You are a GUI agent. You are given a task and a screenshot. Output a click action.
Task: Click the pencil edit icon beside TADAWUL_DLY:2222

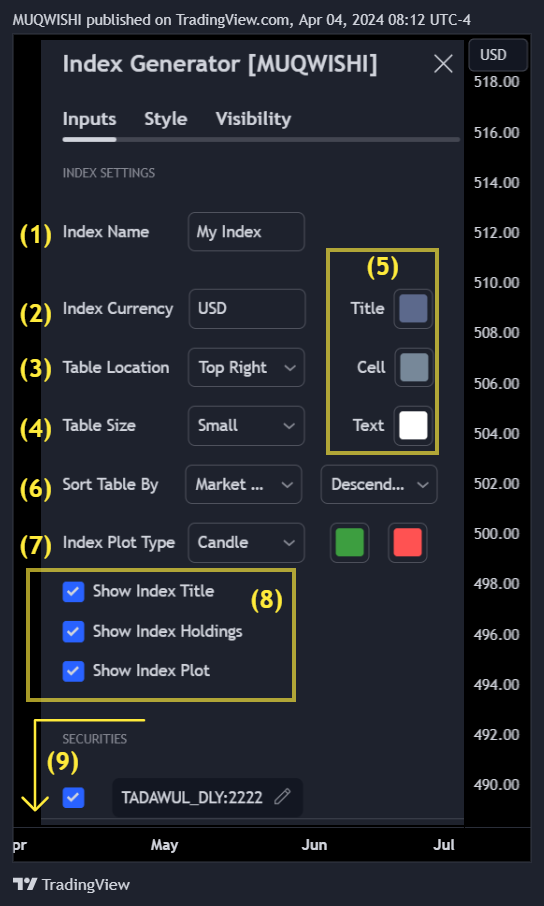point(282,797)
